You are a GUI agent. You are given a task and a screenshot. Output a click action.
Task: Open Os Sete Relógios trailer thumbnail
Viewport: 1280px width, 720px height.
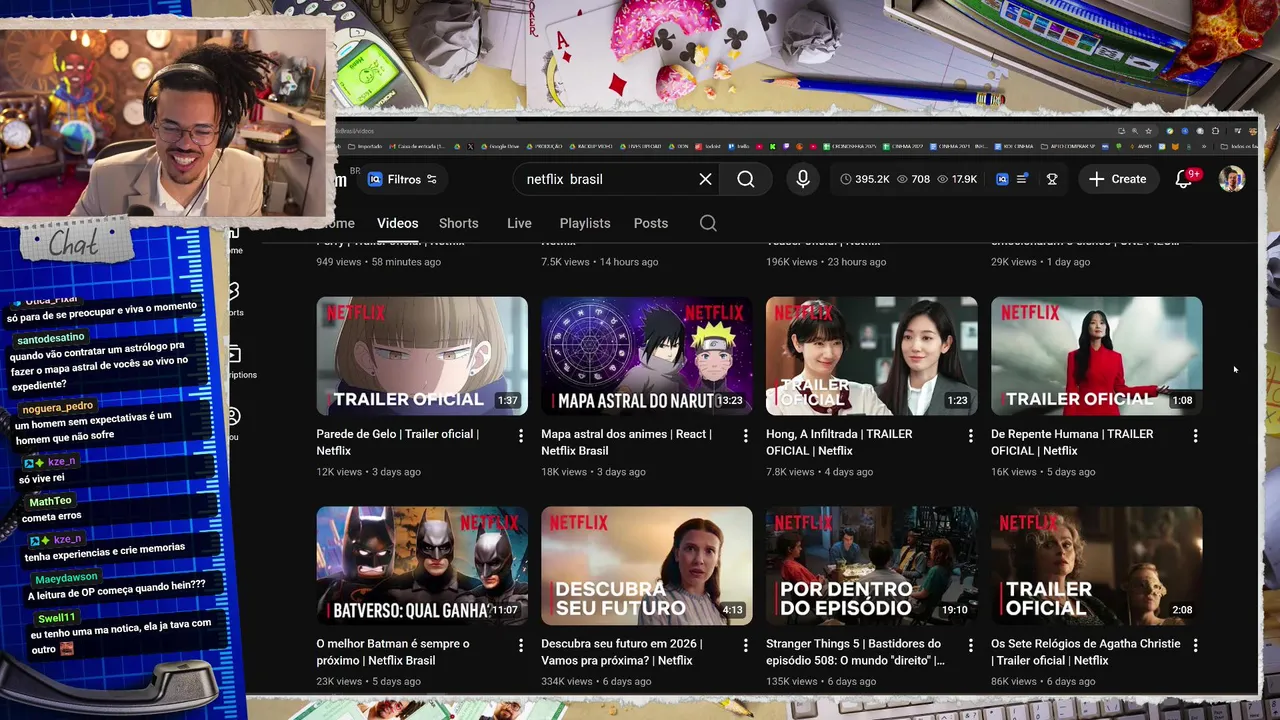click(x=1097, y=565)
